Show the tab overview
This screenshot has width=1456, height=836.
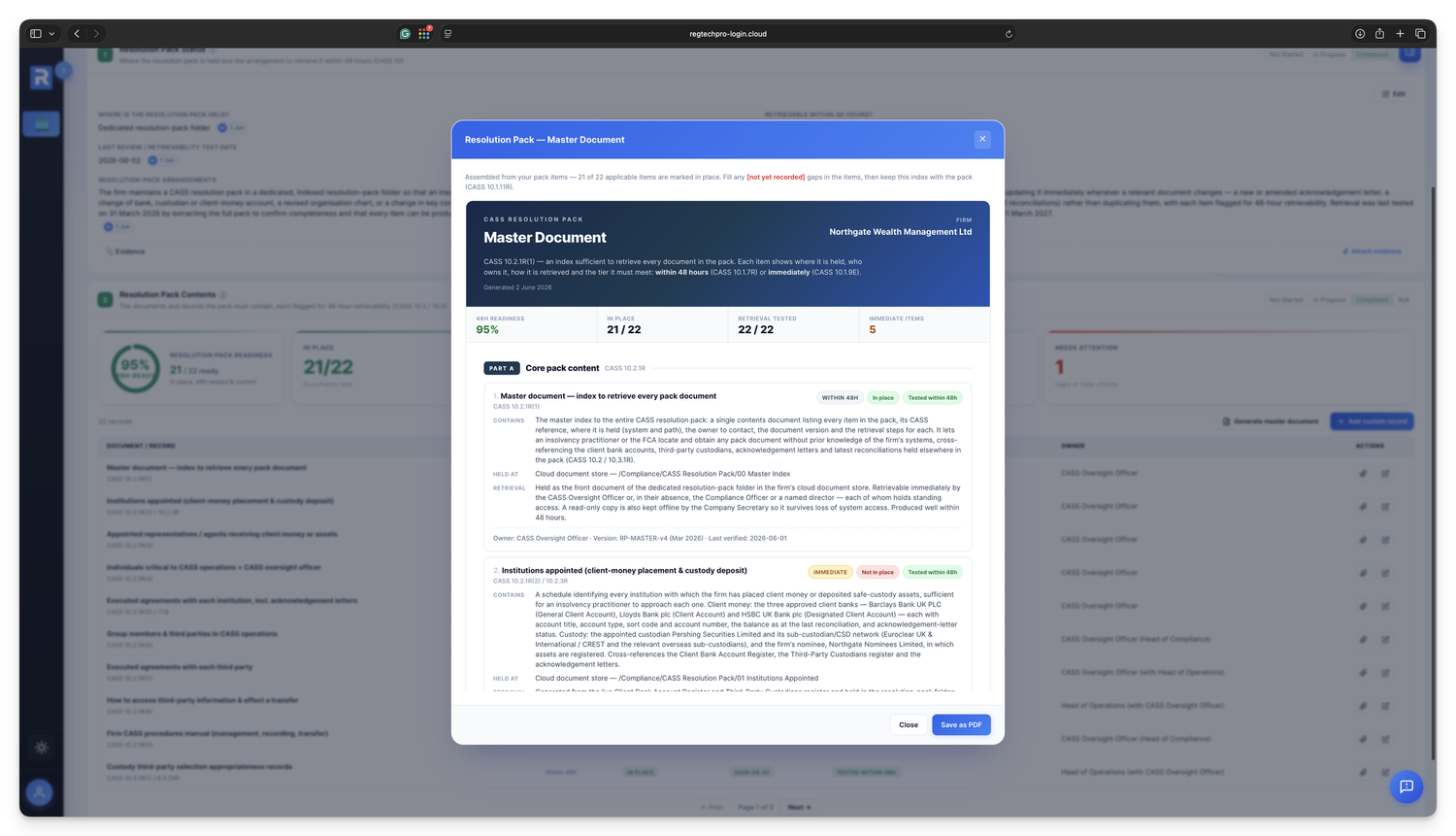1420,33
